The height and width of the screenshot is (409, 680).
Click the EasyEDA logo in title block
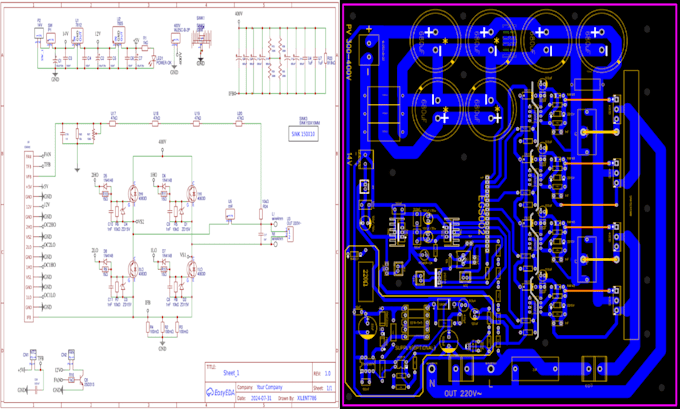(220, 393)
